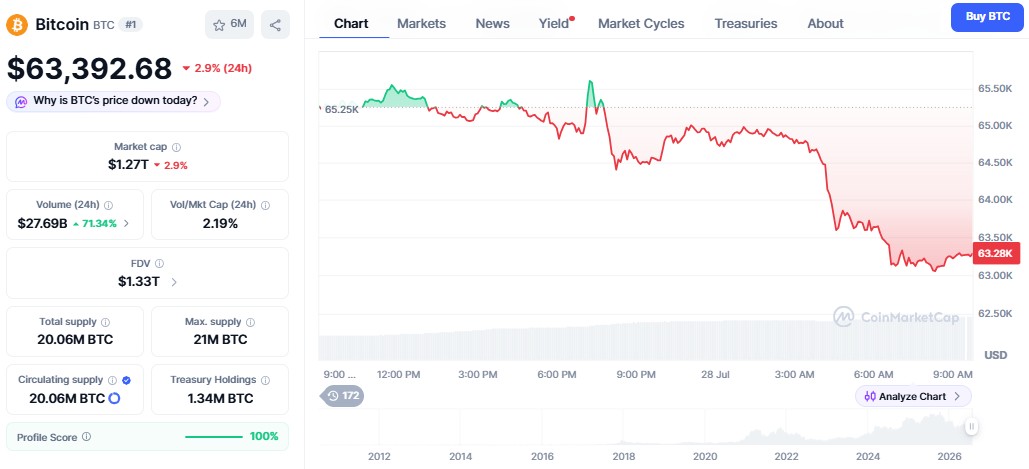Switch to the Markets tab
Screen dimensions: 1029x469
click(421, 24)
